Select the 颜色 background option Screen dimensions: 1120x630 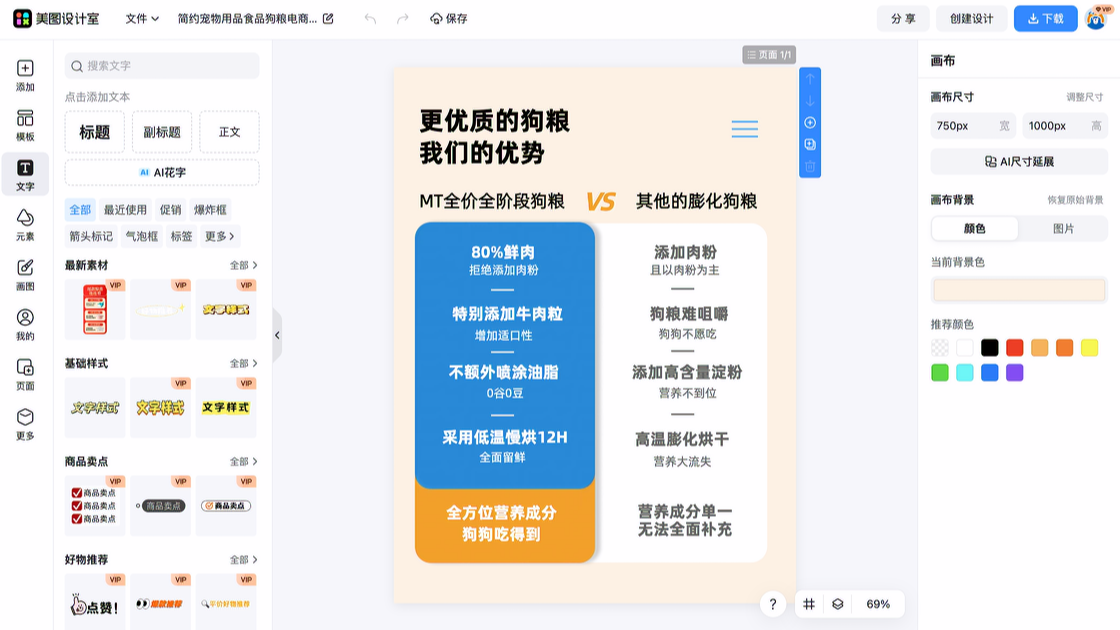pos(975,228)
